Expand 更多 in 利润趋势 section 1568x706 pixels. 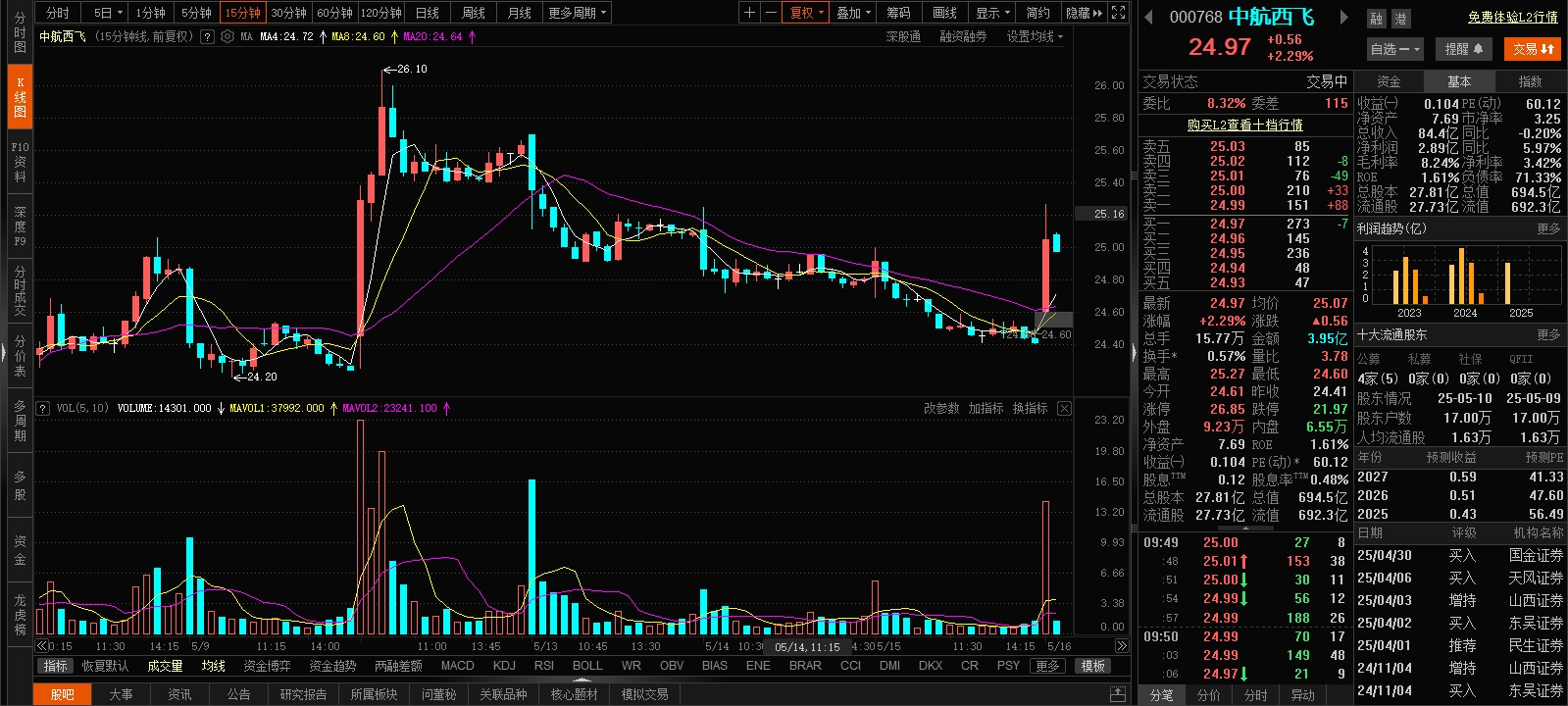[1548, 228]
